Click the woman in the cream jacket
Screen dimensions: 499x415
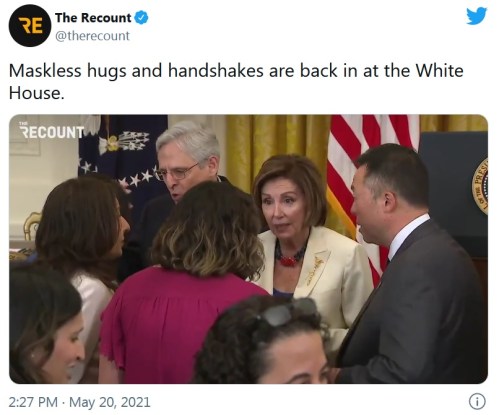pyautogui.click(x=307, y=240)
